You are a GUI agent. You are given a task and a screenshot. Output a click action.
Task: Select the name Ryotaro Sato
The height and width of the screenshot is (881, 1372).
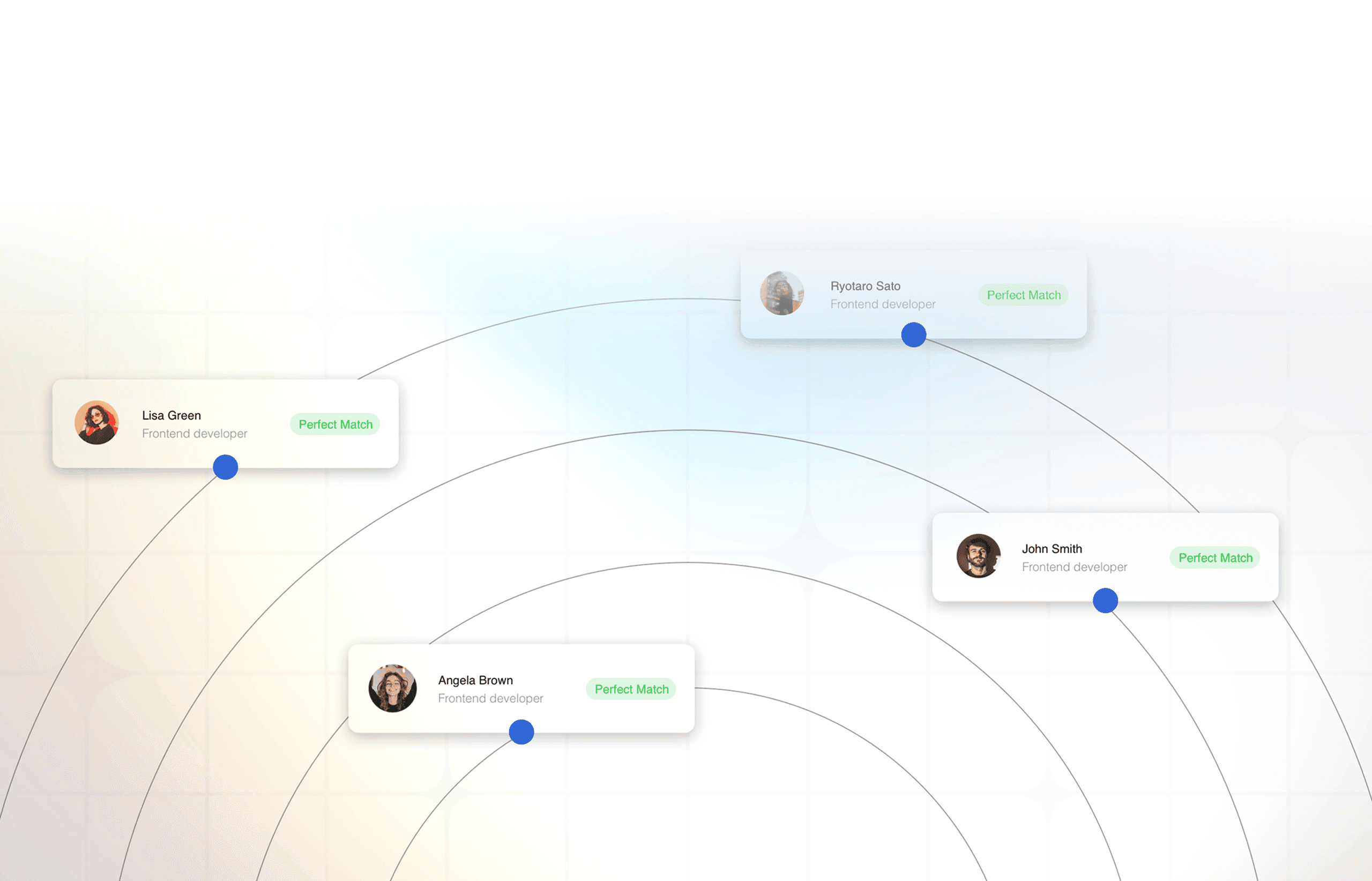[x=866, y=286]
